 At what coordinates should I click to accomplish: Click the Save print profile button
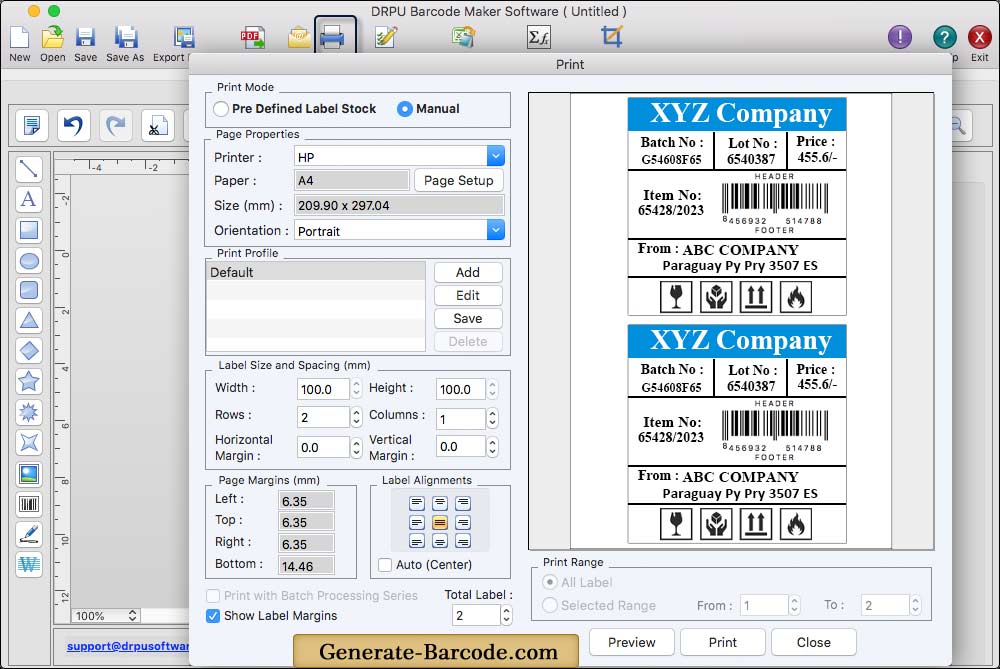pos(467,318)
